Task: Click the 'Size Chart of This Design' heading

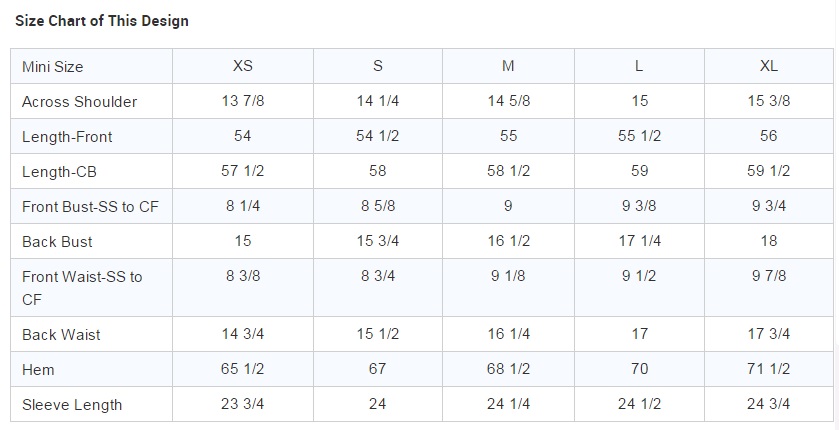Action: (102, 20)
